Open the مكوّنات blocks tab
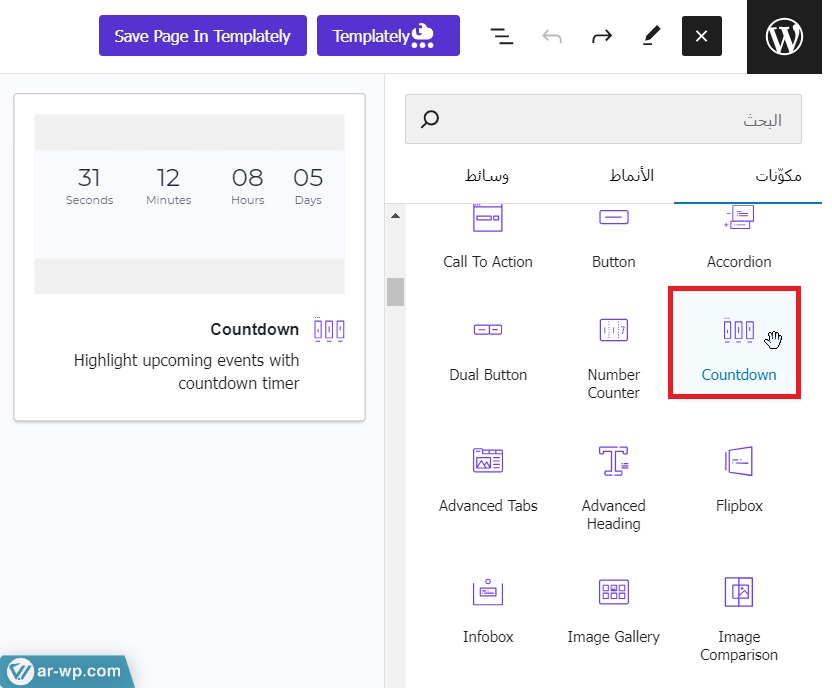Image resolution: width=832 pixels, height=688 pixels. (779, 176)
